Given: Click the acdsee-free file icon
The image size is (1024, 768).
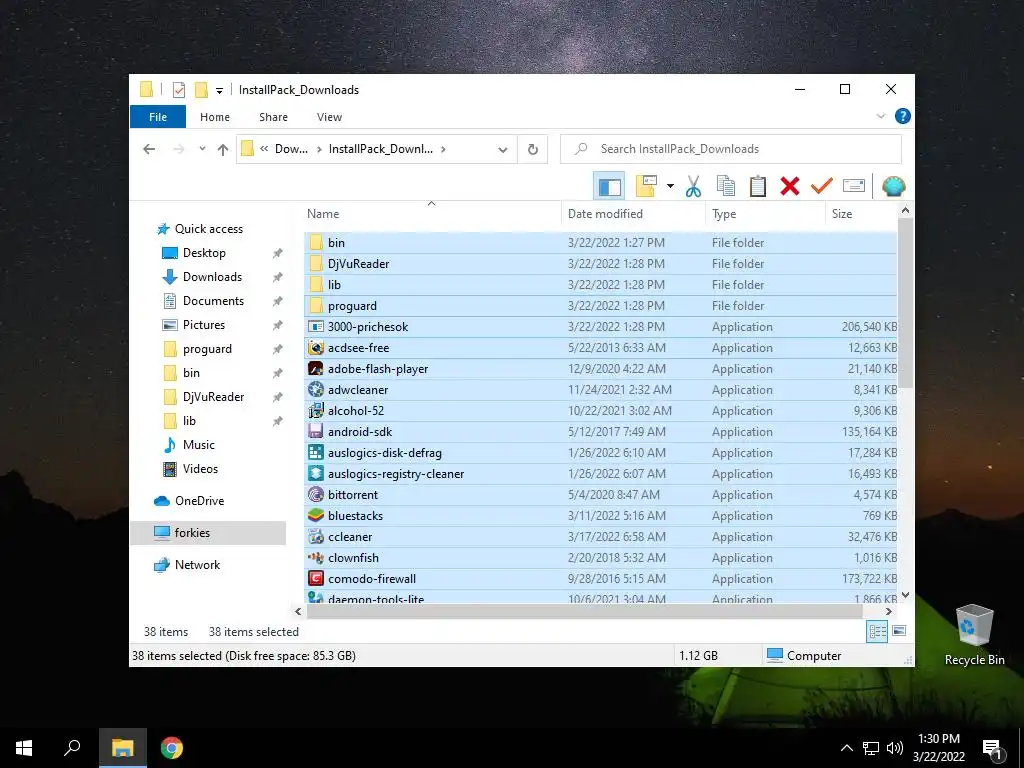Looking at the screenshot, I should pyautogui.click(x=316, y=347).
